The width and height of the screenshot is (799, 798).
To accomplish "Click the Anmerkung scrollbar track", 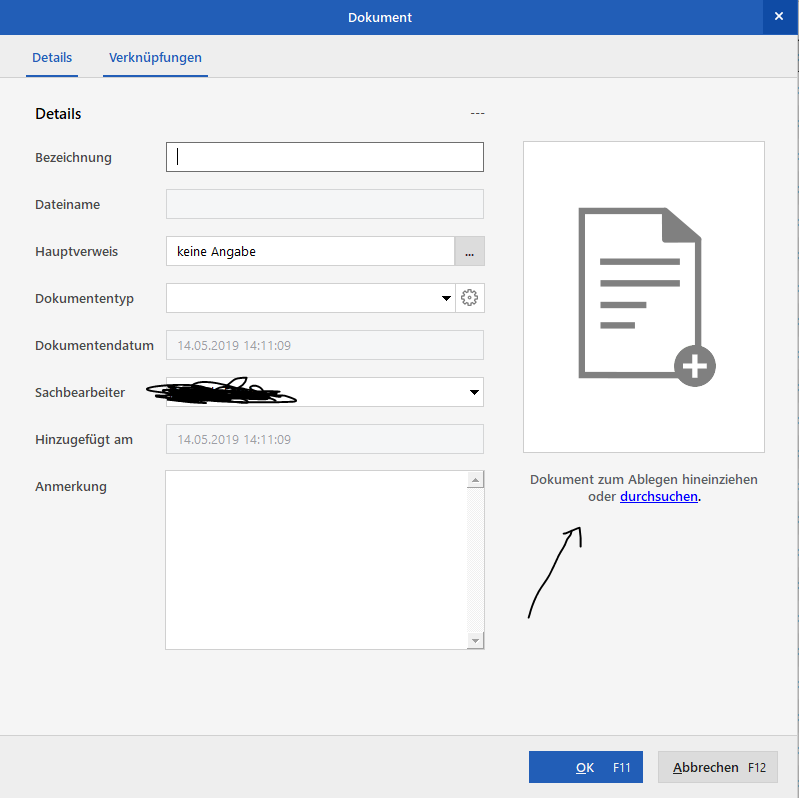I will point(475,560).
